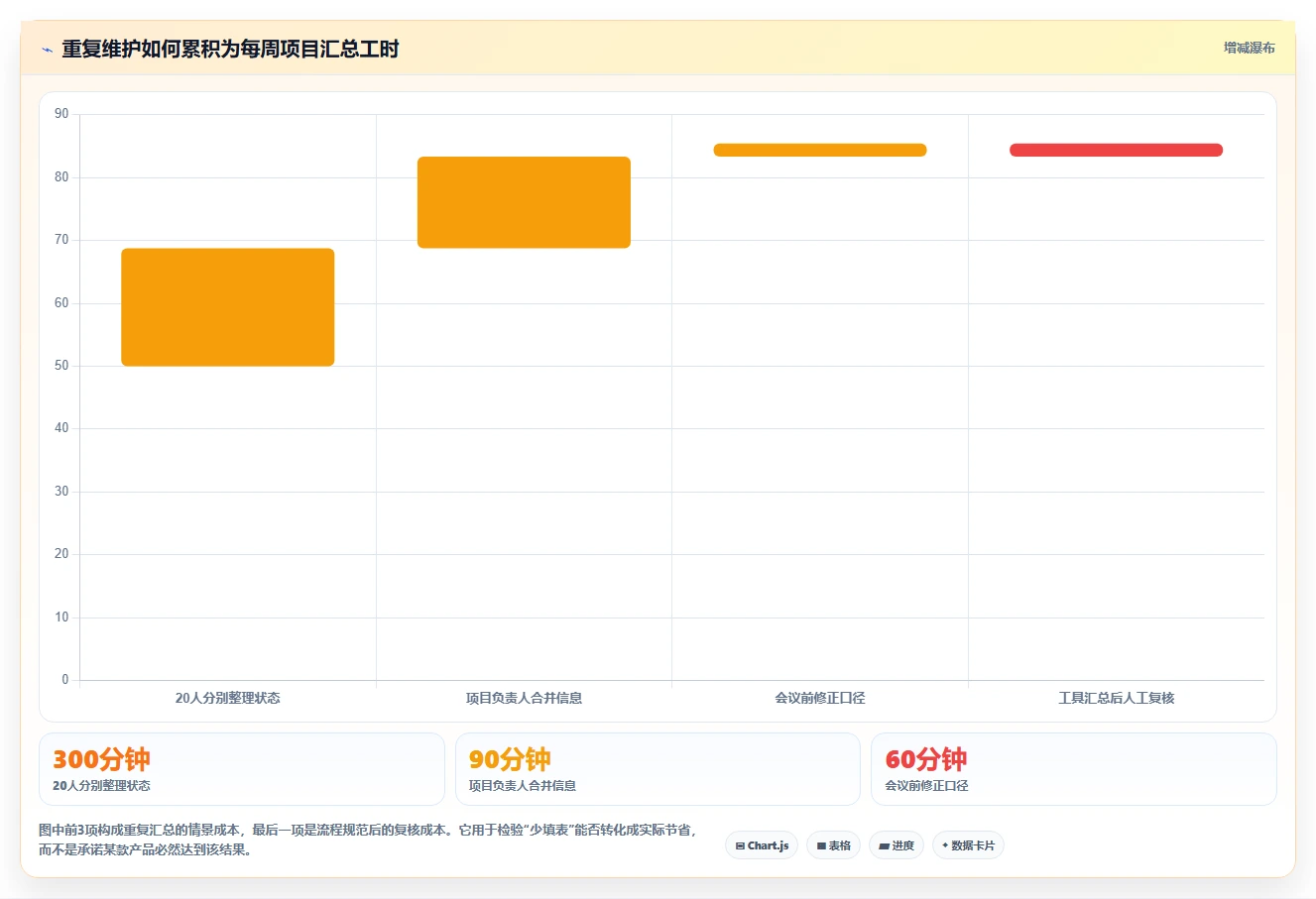Click the footnote paragraph starting 图中前3项
This screenshot has width=1316, height=899.
point(368,840)
